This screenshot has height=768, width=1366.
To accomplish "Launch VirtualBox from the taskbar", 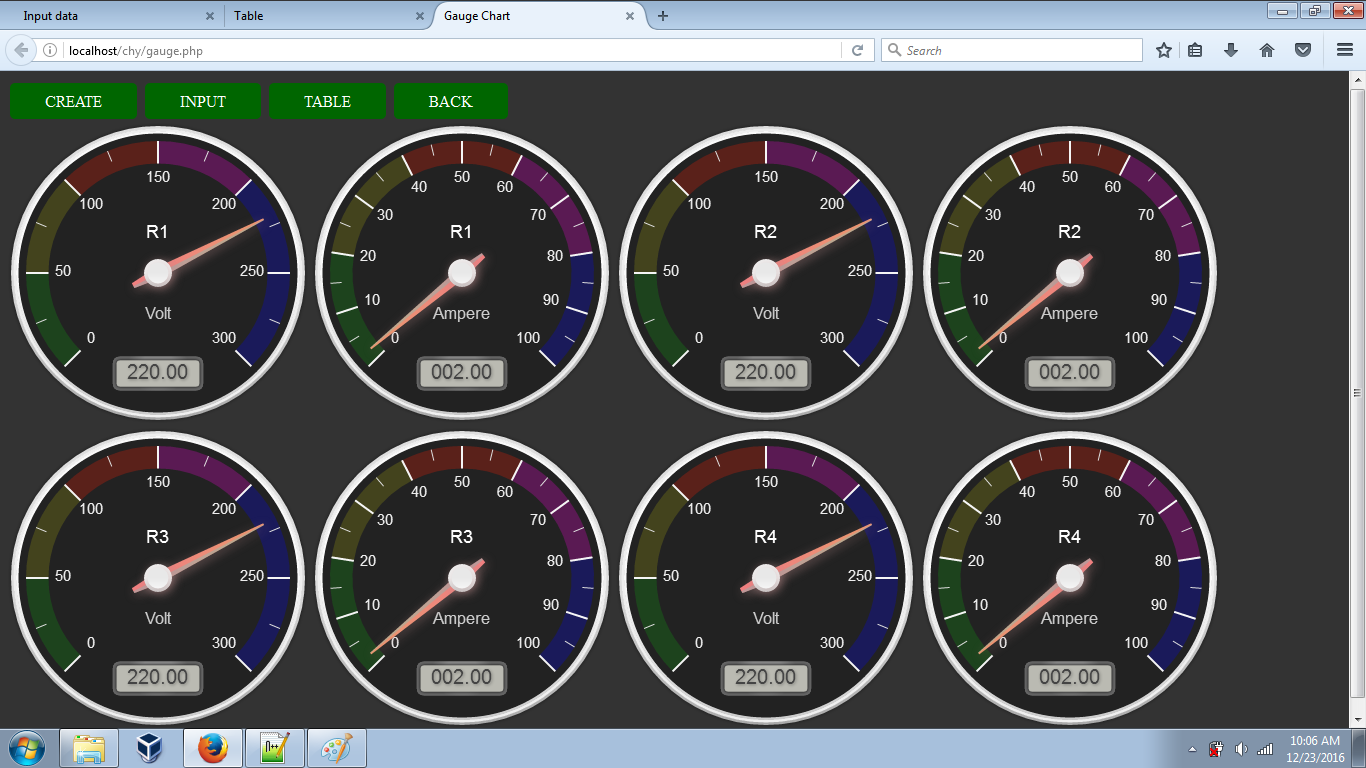I will pos(150,747).
